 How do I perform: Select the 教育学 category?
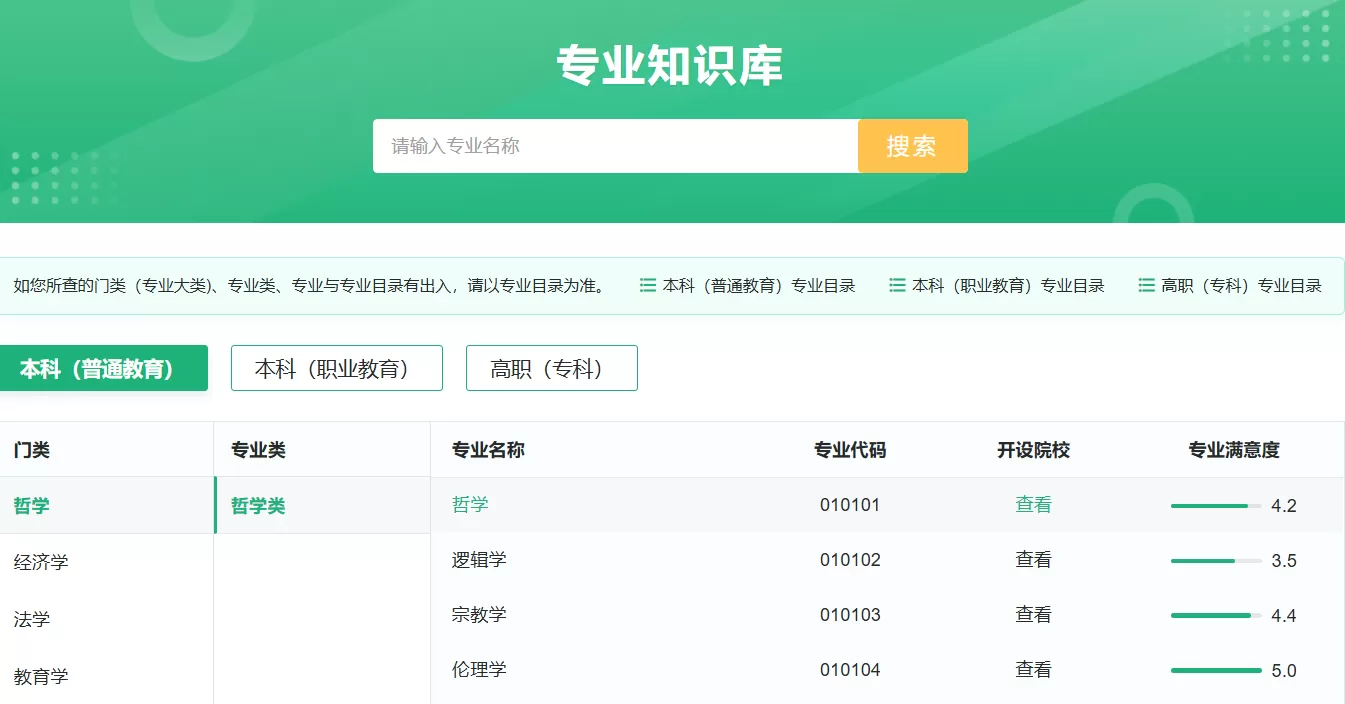pos(41,675)
